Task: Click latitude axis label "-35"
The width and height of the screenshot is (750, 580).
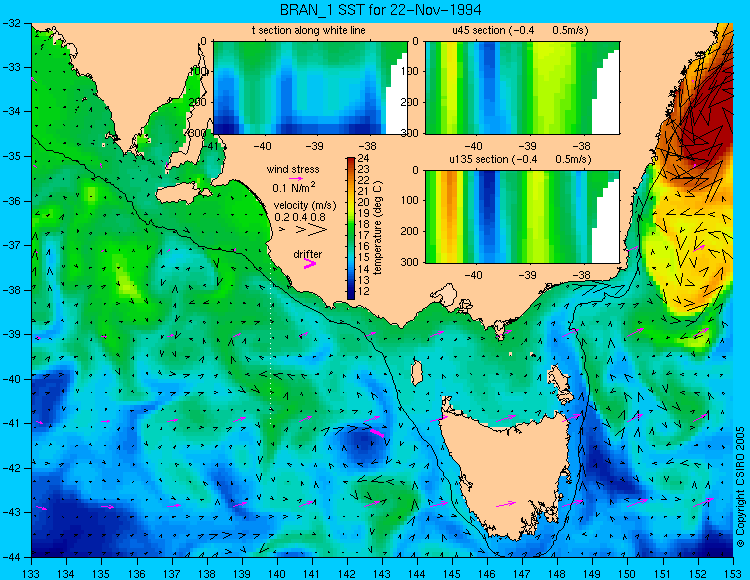Action: (x=11, y=156)
